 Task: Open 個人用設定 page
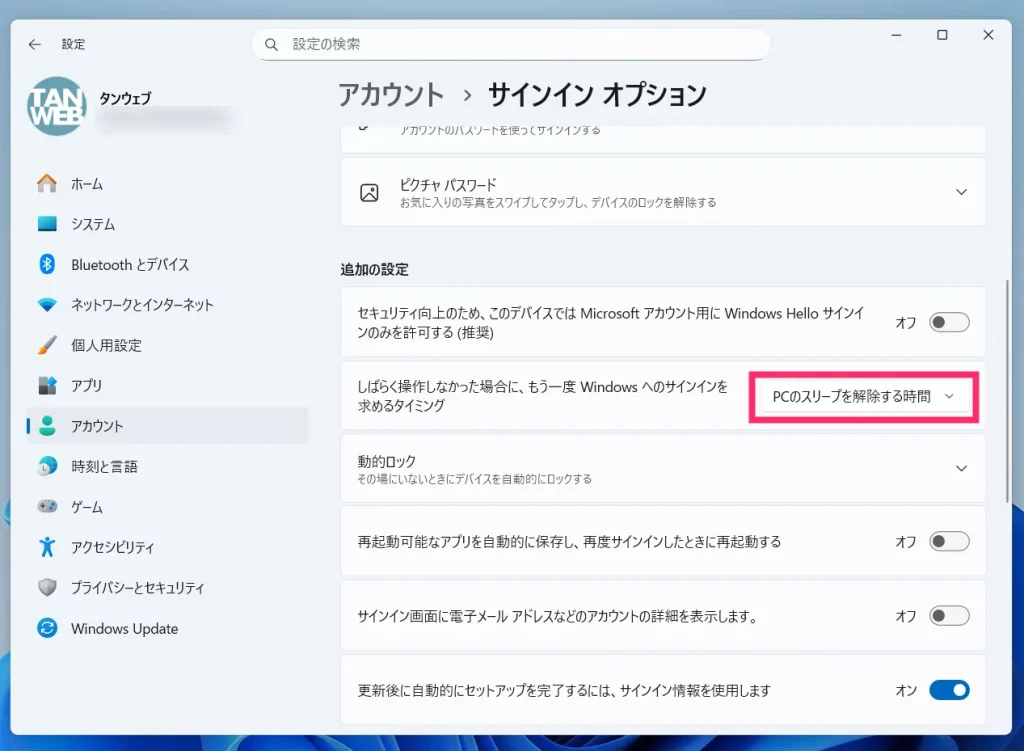(x=167, y=345)
